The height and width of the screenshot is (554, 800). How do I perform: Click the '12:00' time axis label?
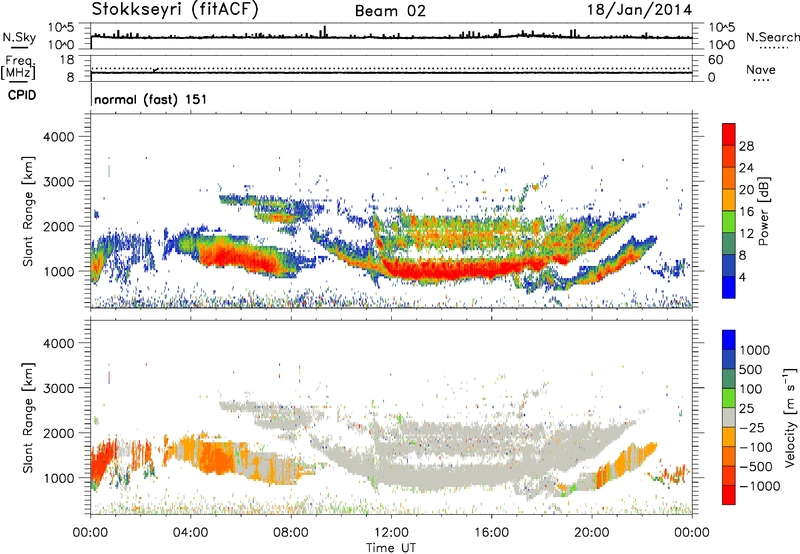click(x=391, y=533)
